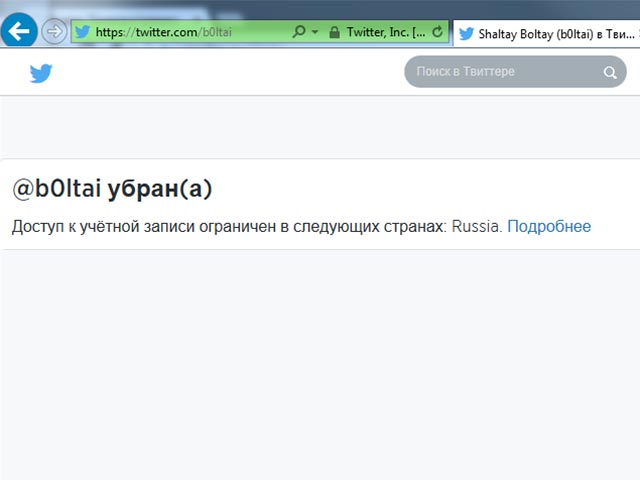Click the search magnifier in the address bar
Viewport: 640px width, 480px height.
(x=298, y=32)
